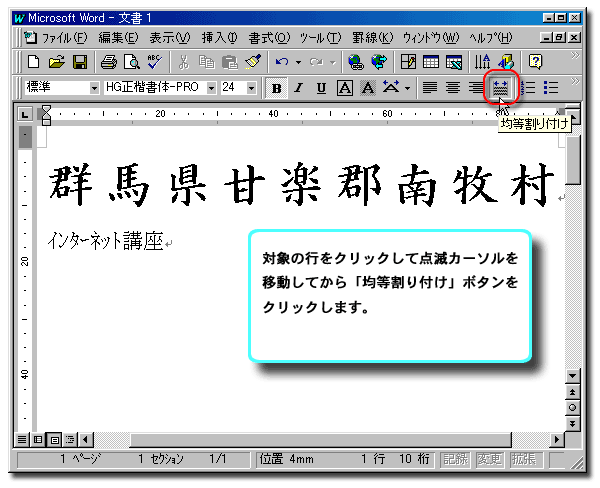Insert an Excel worksheet icon
The height and width of the screenshot is (488, 600).
coord(454,62)
